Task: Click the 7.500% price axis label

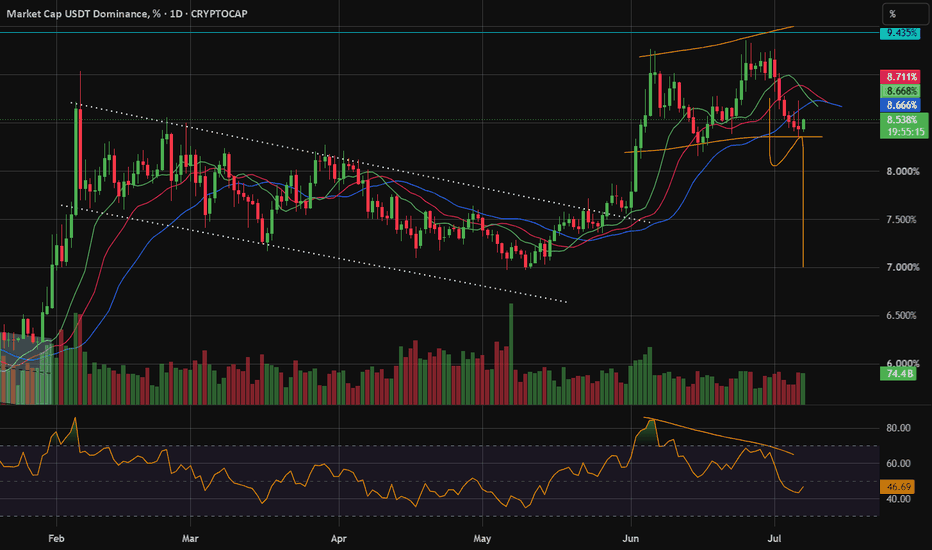Action: (902, 219)
